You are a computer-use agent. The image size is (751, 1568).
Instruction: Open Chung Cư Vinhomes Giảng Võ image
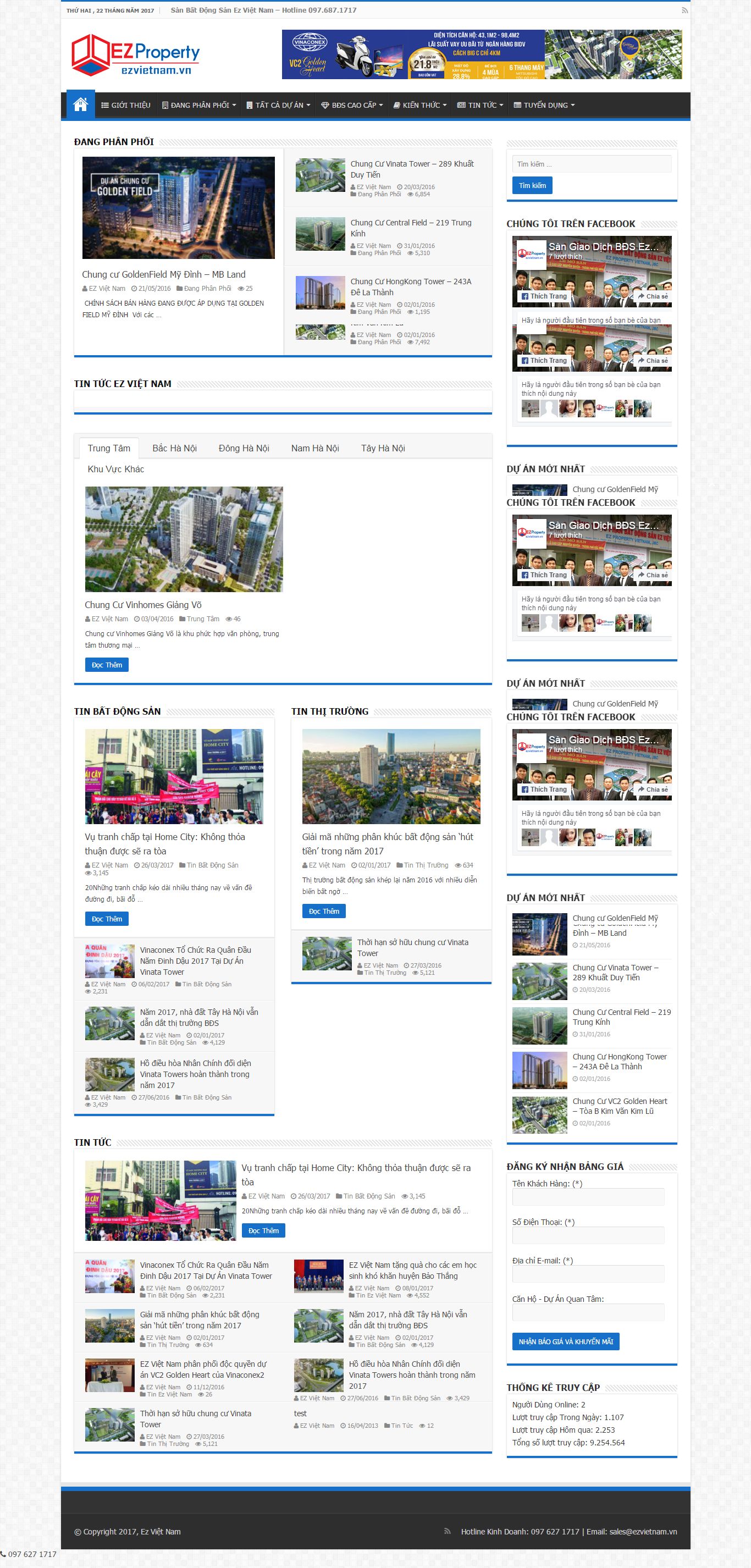[x=184, y=539]
